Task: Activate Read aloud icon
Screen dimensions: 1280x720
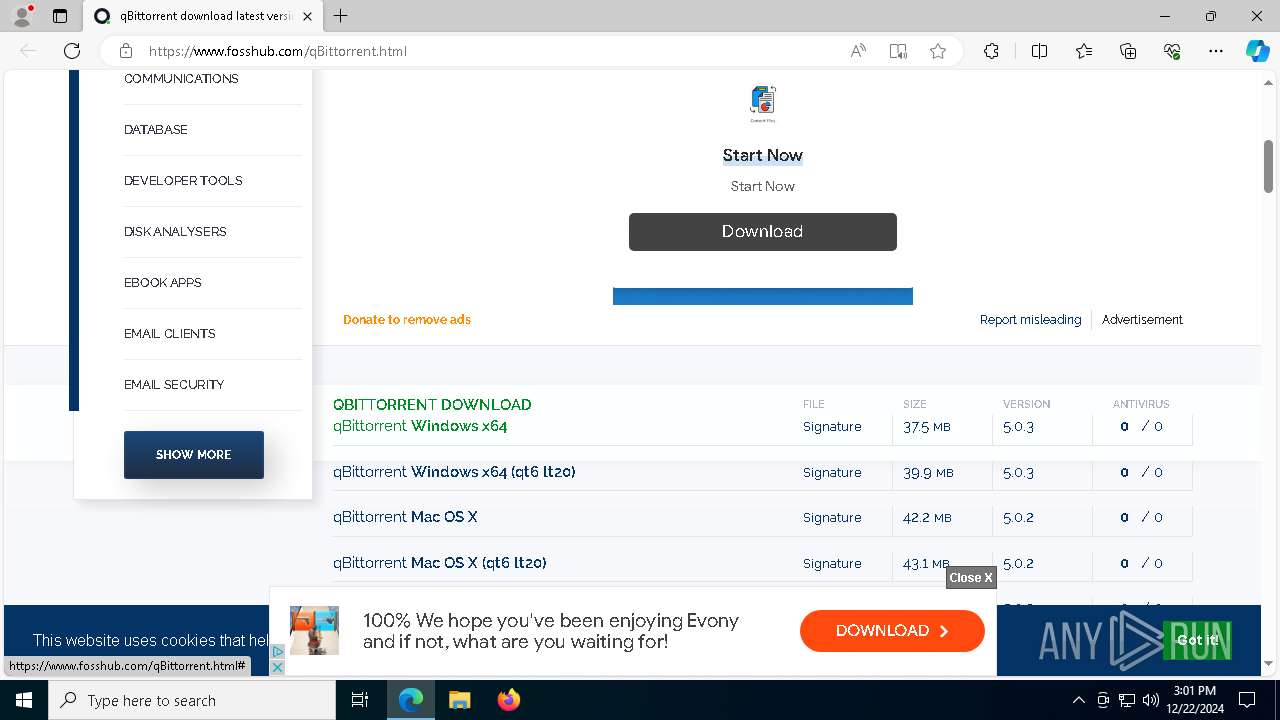Action: tap(858, 51)
